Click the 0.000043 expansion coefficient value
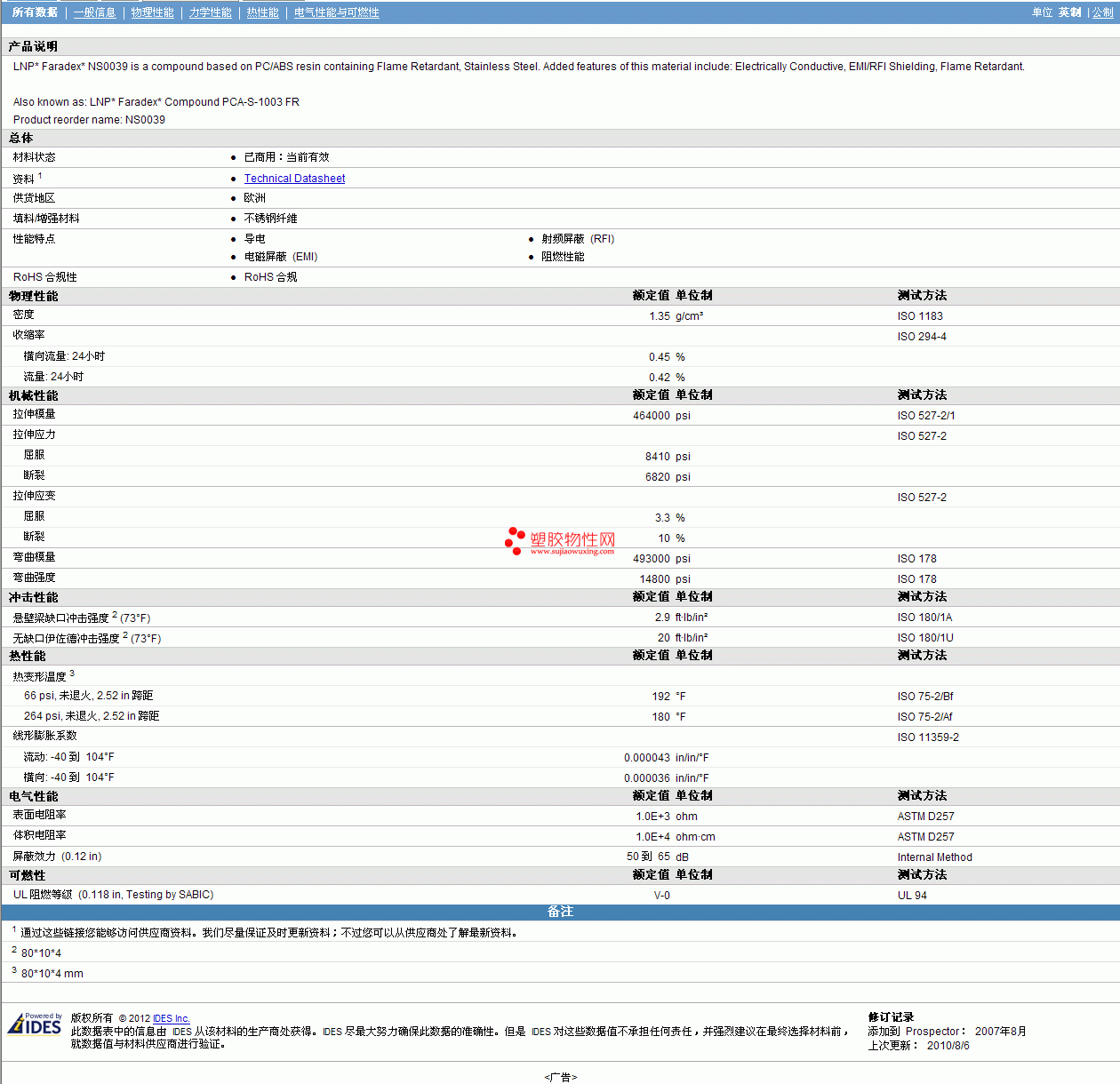 click(x=647, y=758)
